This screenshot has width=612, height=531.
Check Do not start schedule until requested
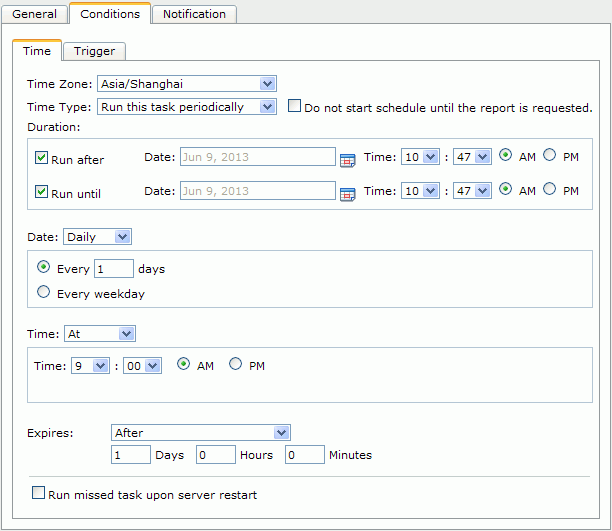point(294,106)
